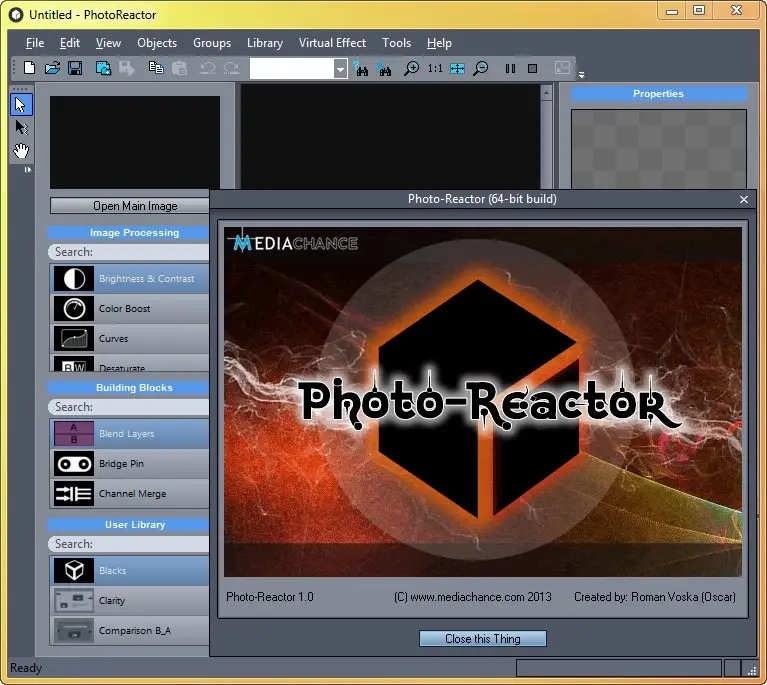
Task: Click Open Main Image button
Action: click(130, 206)
